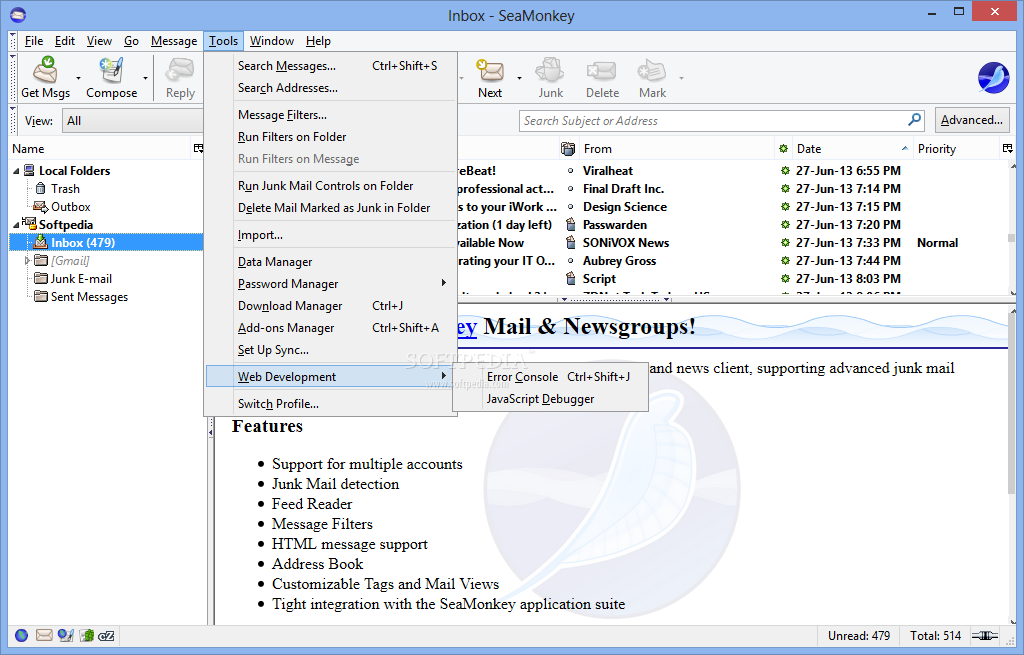Click the Mark toolbar icon

coord(652,70)
